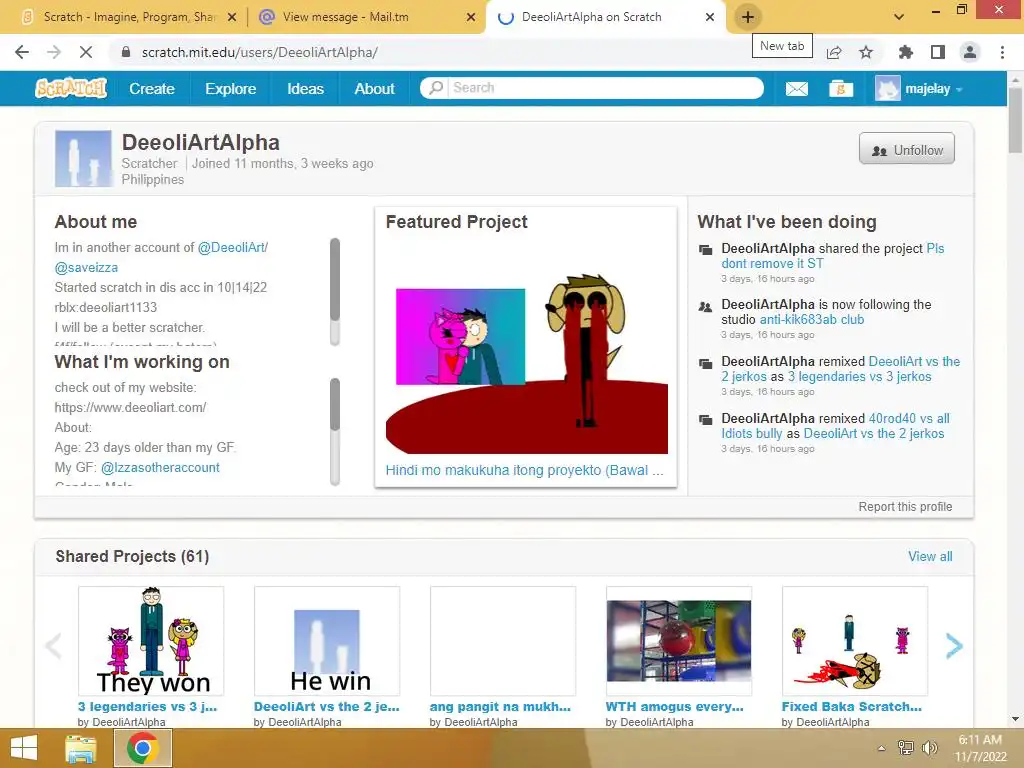
Task: Open the Ideas menu item
Action: coord(305,89)
